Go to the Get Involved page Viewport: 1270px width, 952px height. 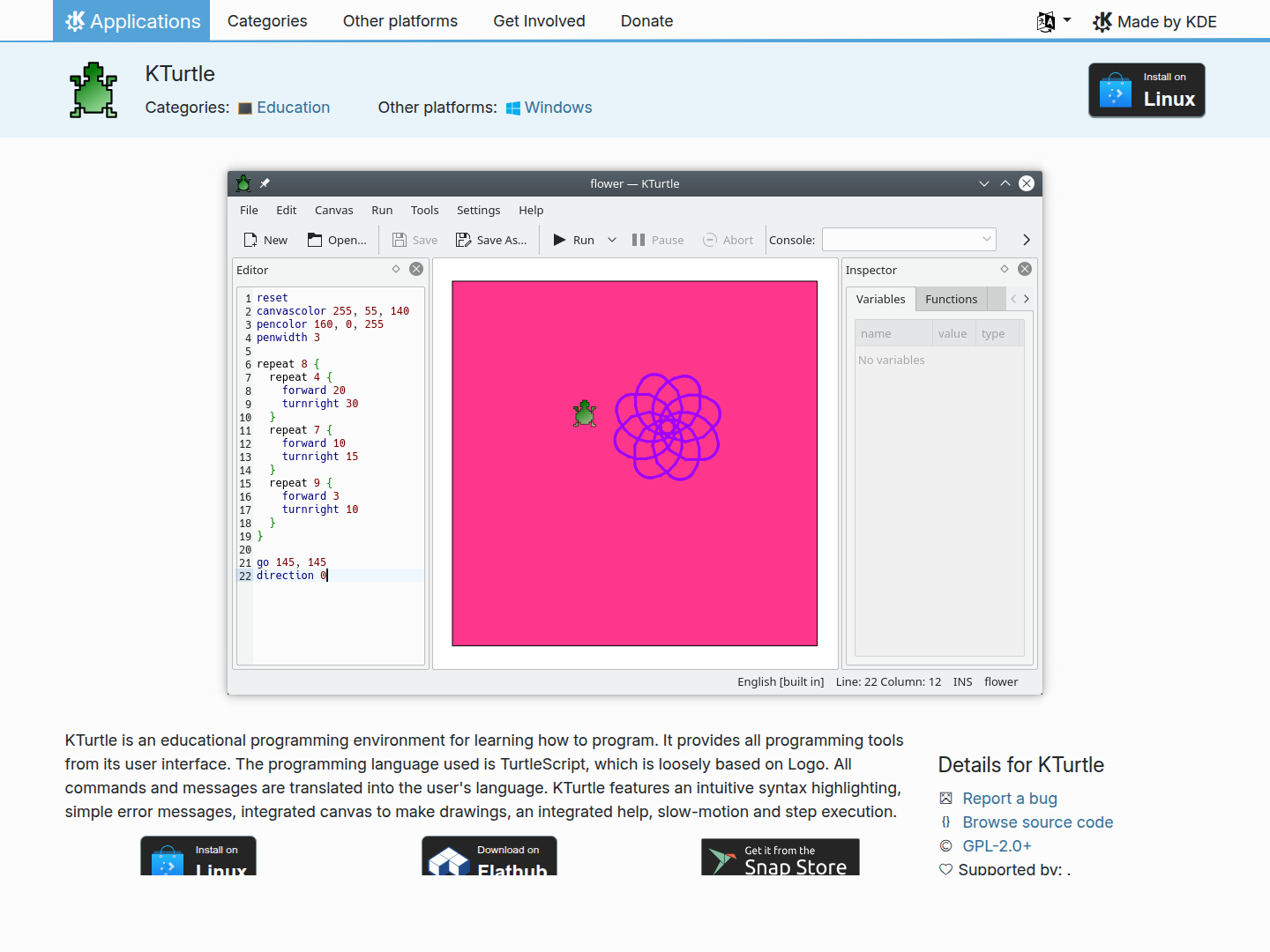point(539,21)
